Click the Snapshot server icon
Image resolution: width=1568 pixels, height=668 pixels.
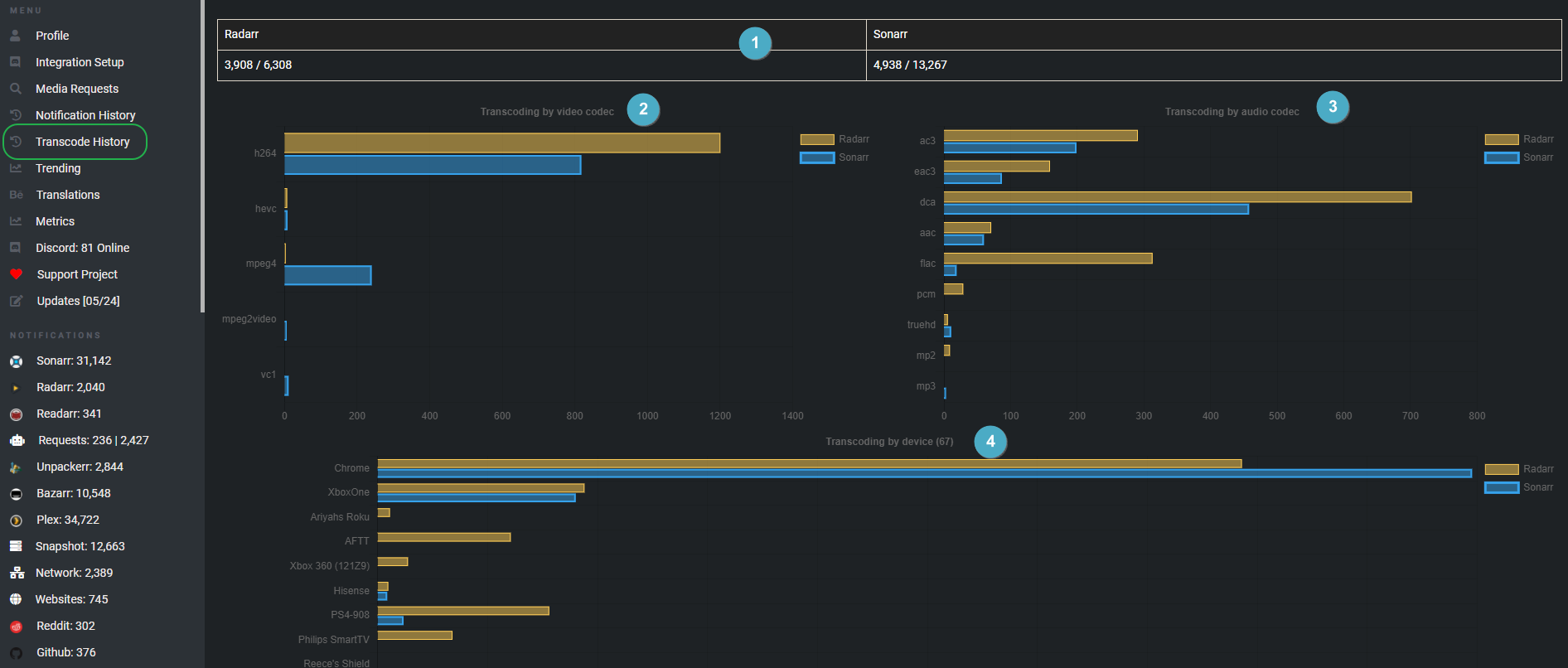click(x=16, y=546)
